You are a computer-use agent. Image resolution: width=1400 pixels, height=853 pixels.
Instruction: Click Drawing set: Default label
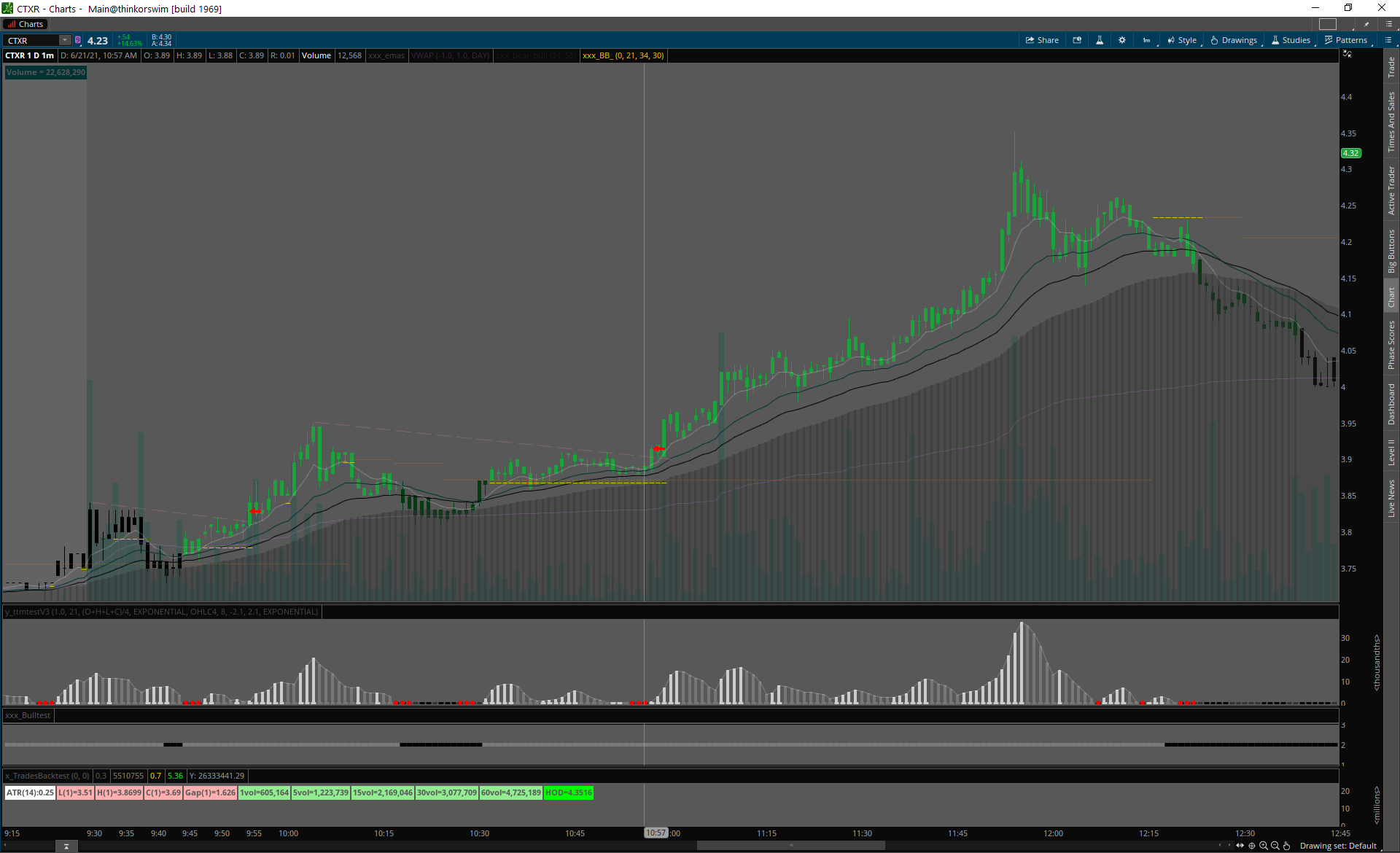click(x=1337, y=846)
